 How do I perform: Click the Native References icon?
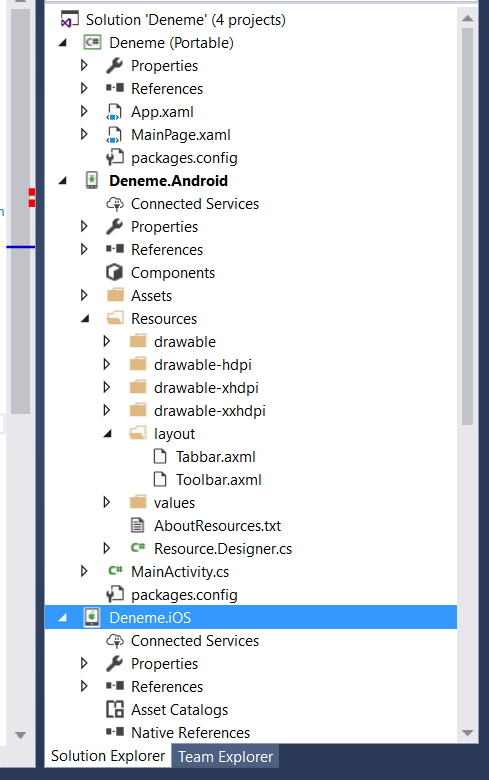[x=115, y=732]
